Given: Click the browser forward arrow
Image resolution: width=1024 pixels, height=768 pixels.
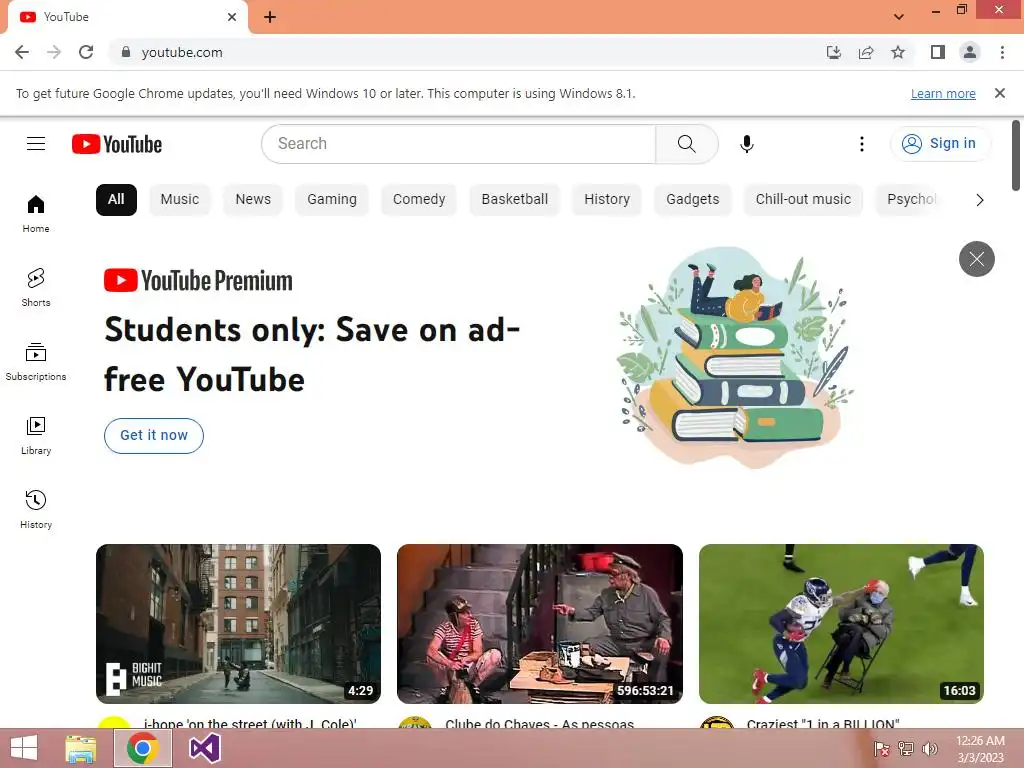Looking at the screenshot, I should [54, 52].
